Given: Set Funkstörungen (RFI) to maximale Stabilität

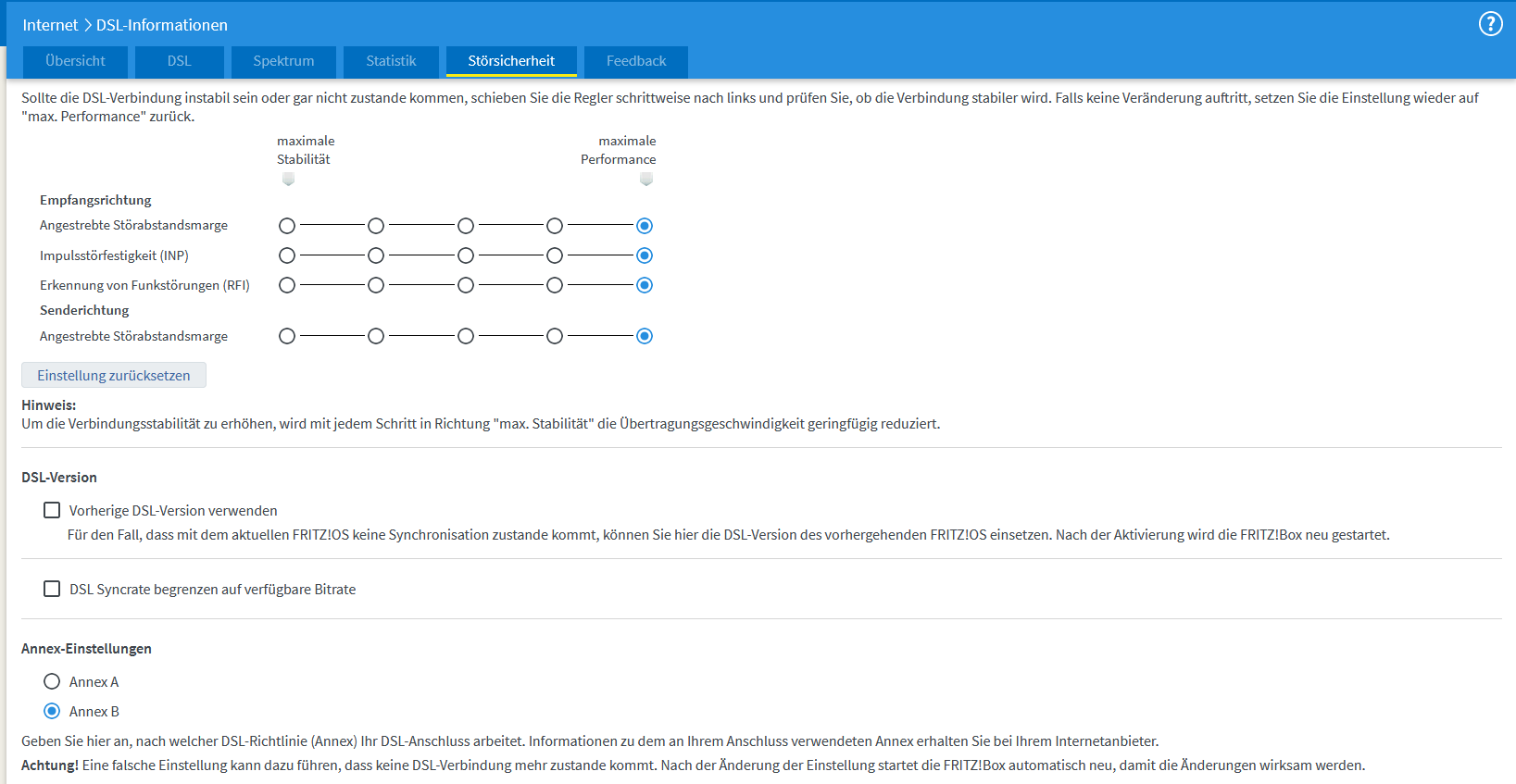Looking at the screenshot, I should [x=287, y=285].
